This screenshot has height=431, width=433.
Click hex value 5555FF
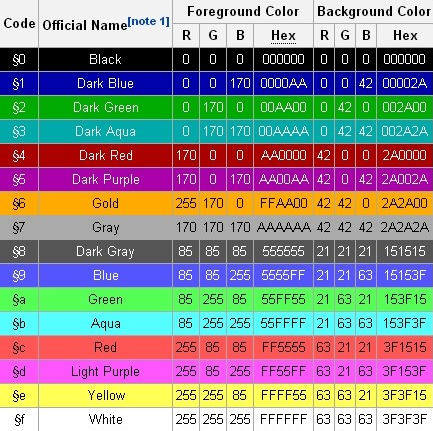click(x=283, y=275)
